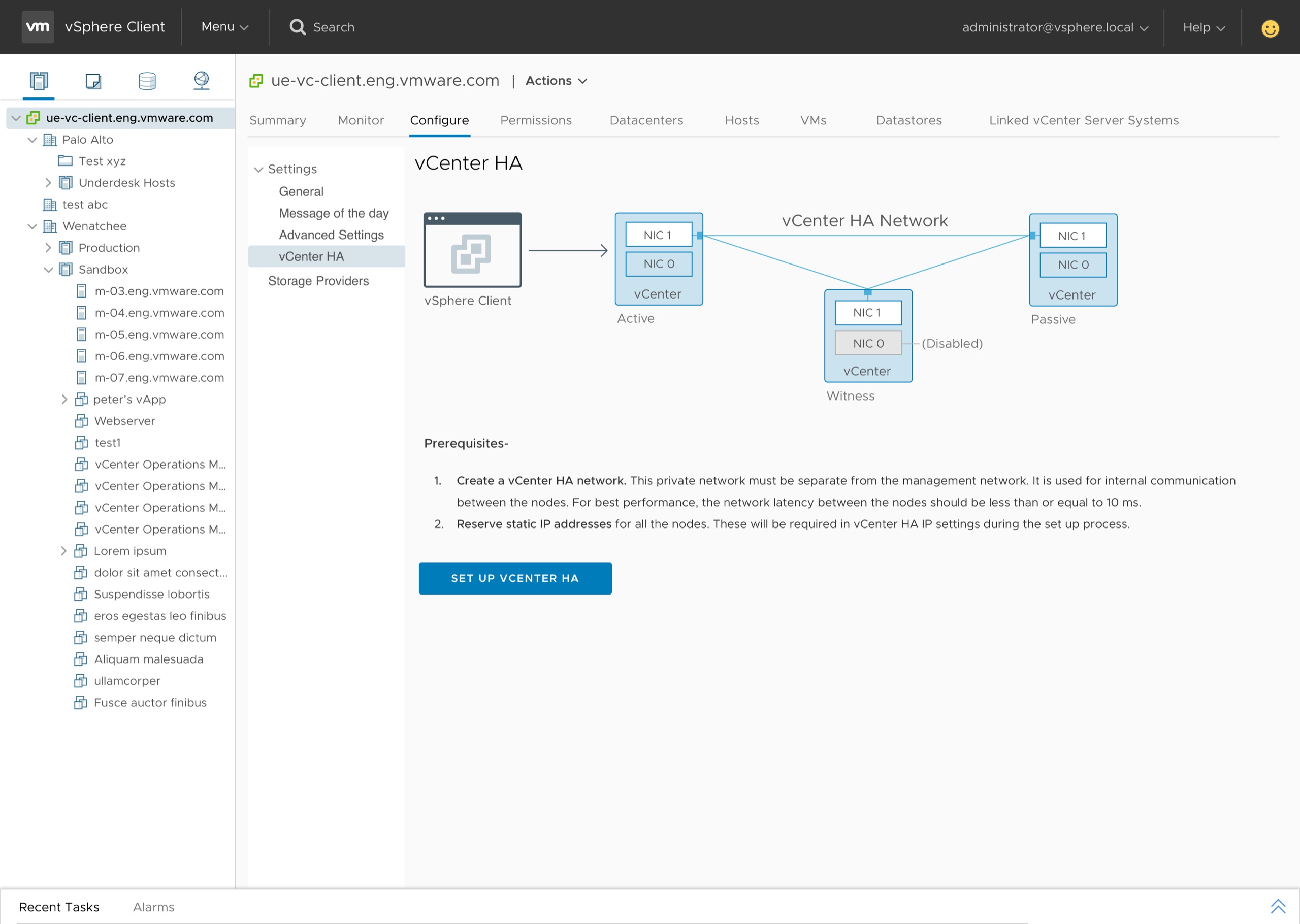Open the Actions dropdown
Viewport: 1300px width, 924px height.
(x=556, y=81)
